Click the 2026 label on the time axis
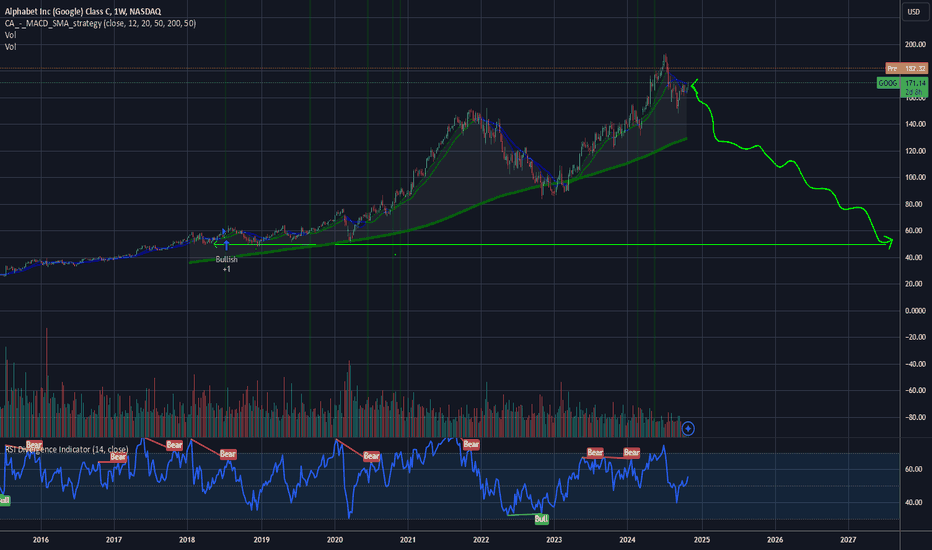Image resolution: width=932 pixels, height=550 pixels. [775, 540]
